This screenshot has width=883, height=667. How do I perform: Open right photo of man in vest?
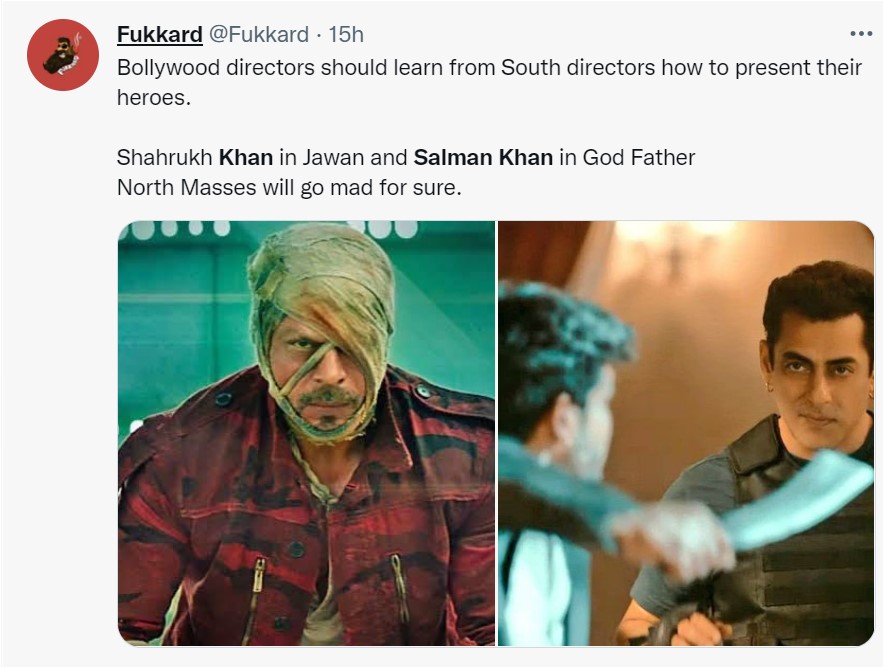[x=686, y=432]
